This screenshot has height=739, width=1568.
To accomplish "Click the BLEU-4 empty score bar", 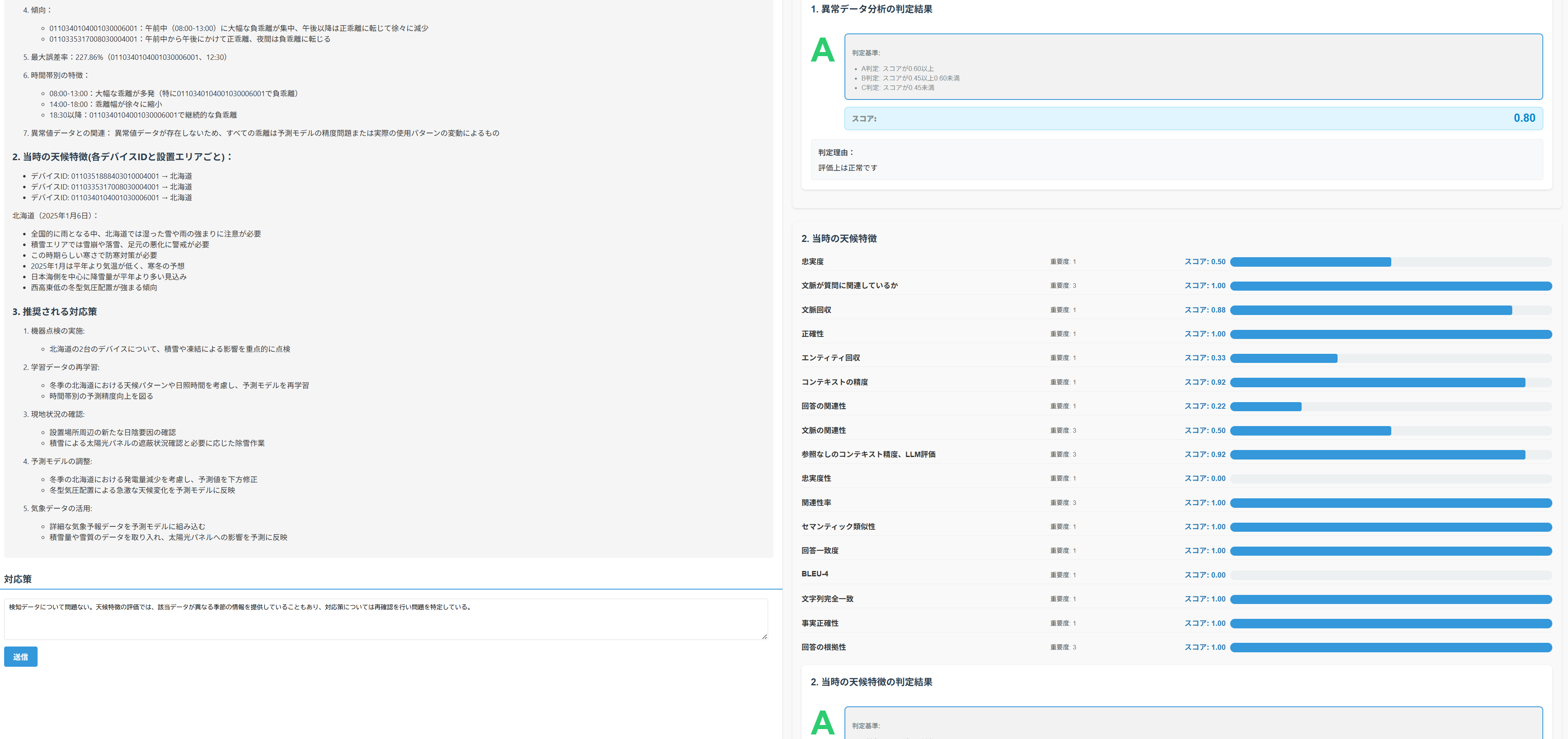I will (x=1390, y=575).
